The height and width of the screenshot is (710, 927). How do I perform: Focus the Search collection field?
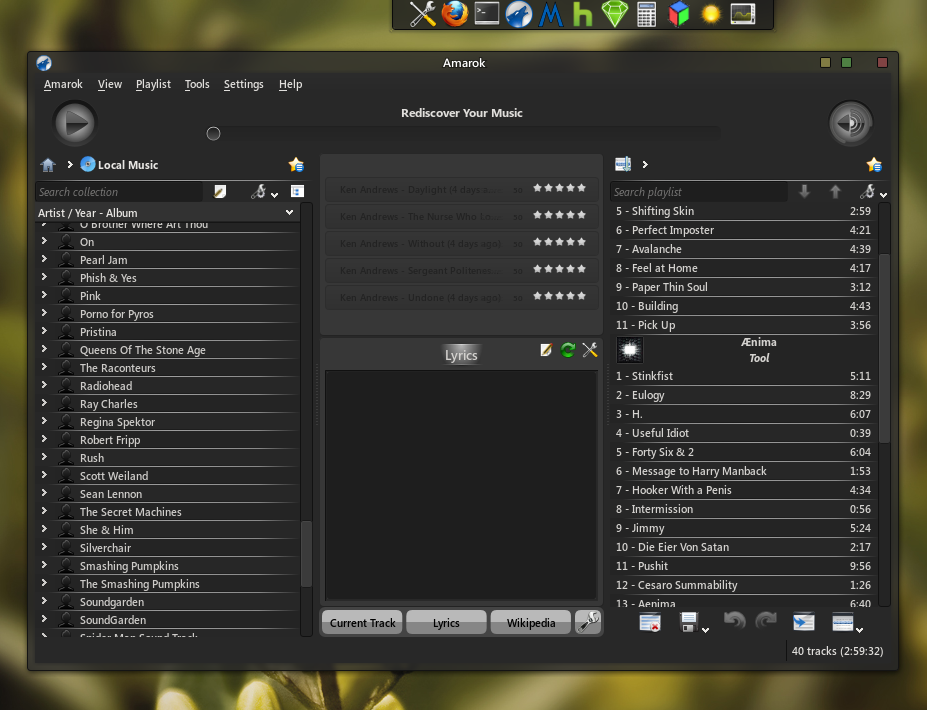click(x=118, y=192)
